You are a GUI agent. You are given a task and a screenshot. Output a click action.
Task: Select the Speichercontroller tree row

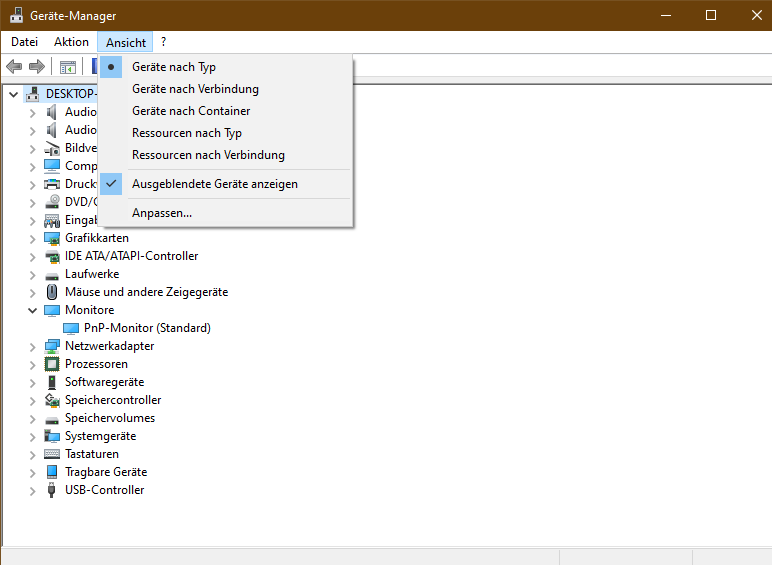click(113, 400)
